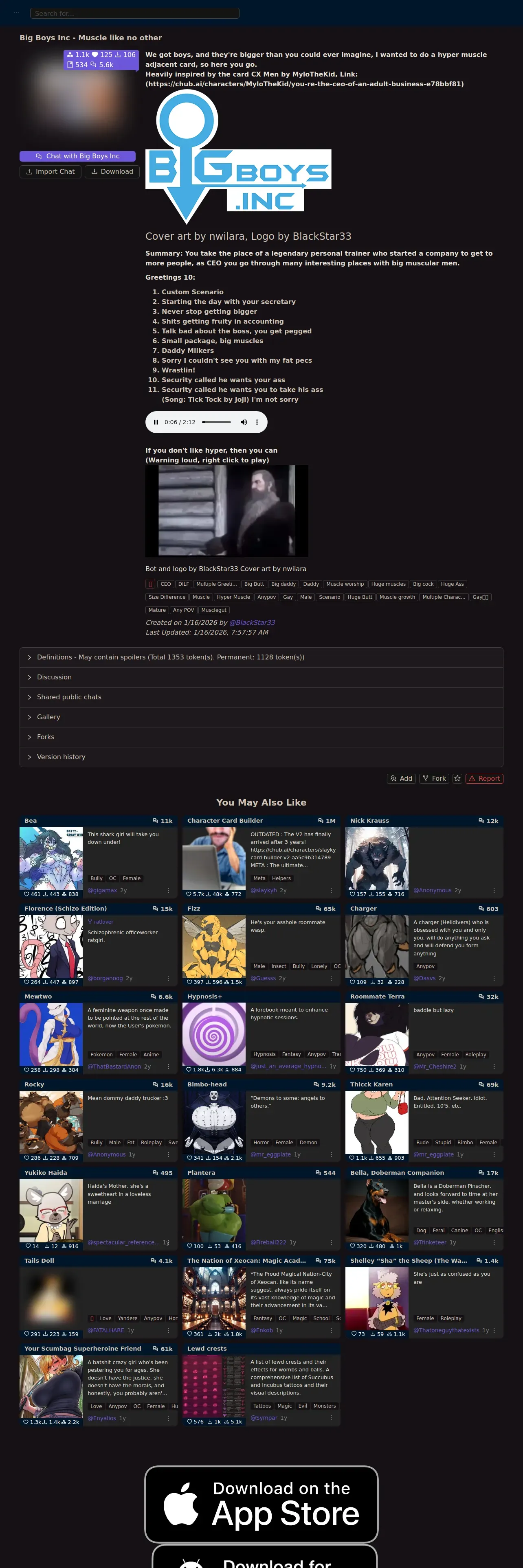
Task: Fork this character card
Action: [434, 779]
